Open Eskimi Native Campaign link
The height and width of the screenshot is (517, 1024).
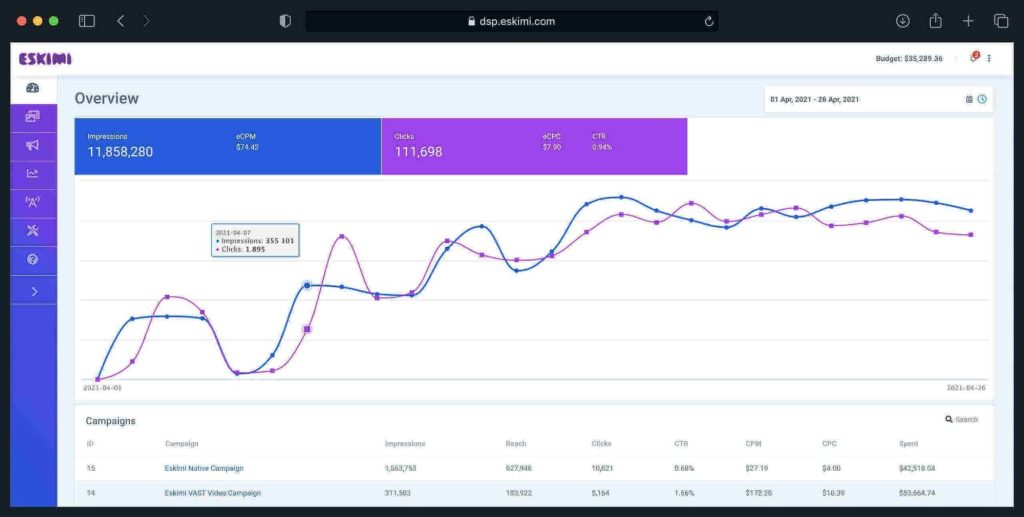tap(204, 468)
